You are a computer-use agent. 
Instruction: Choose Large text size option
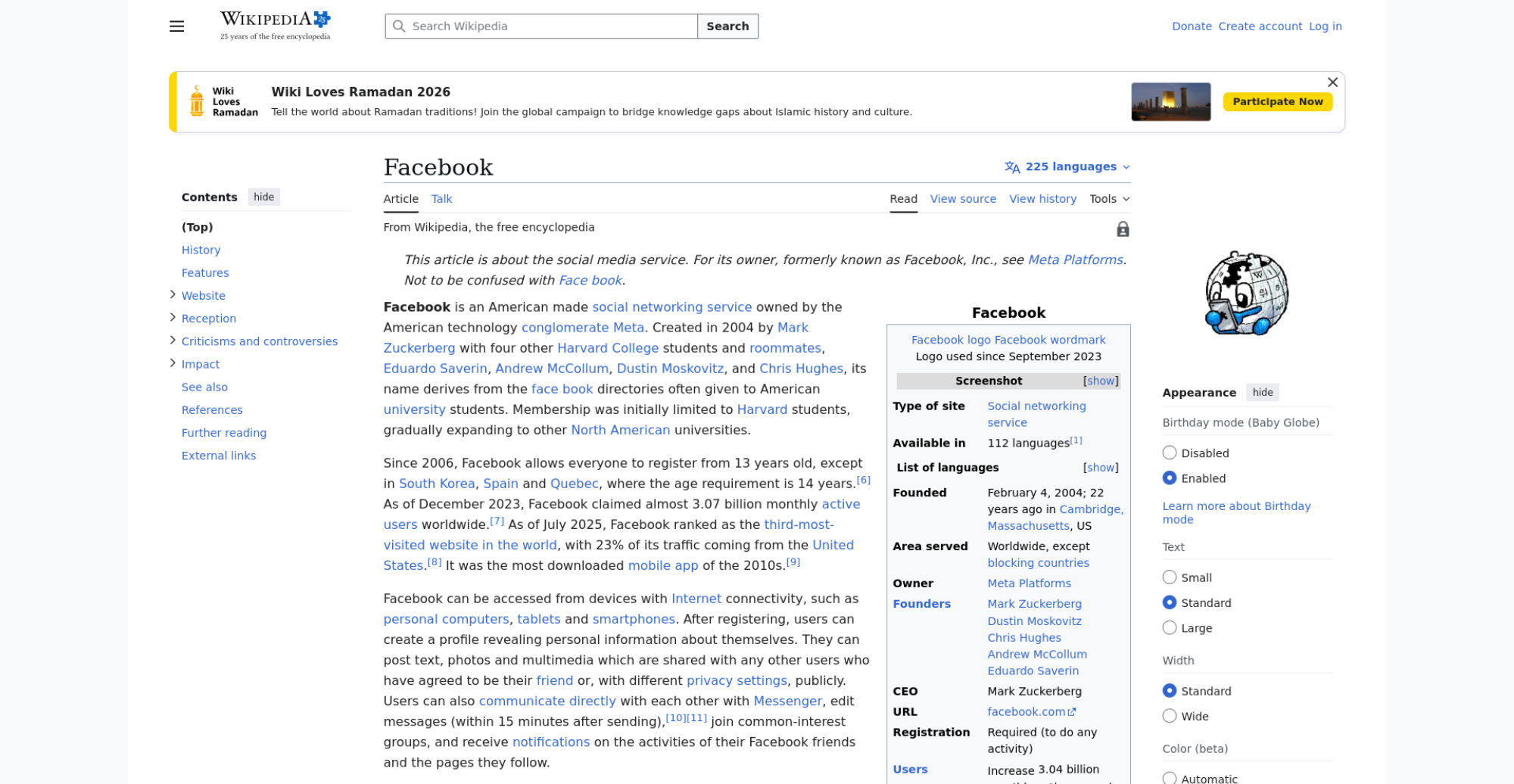click(x=1170, y=628)
